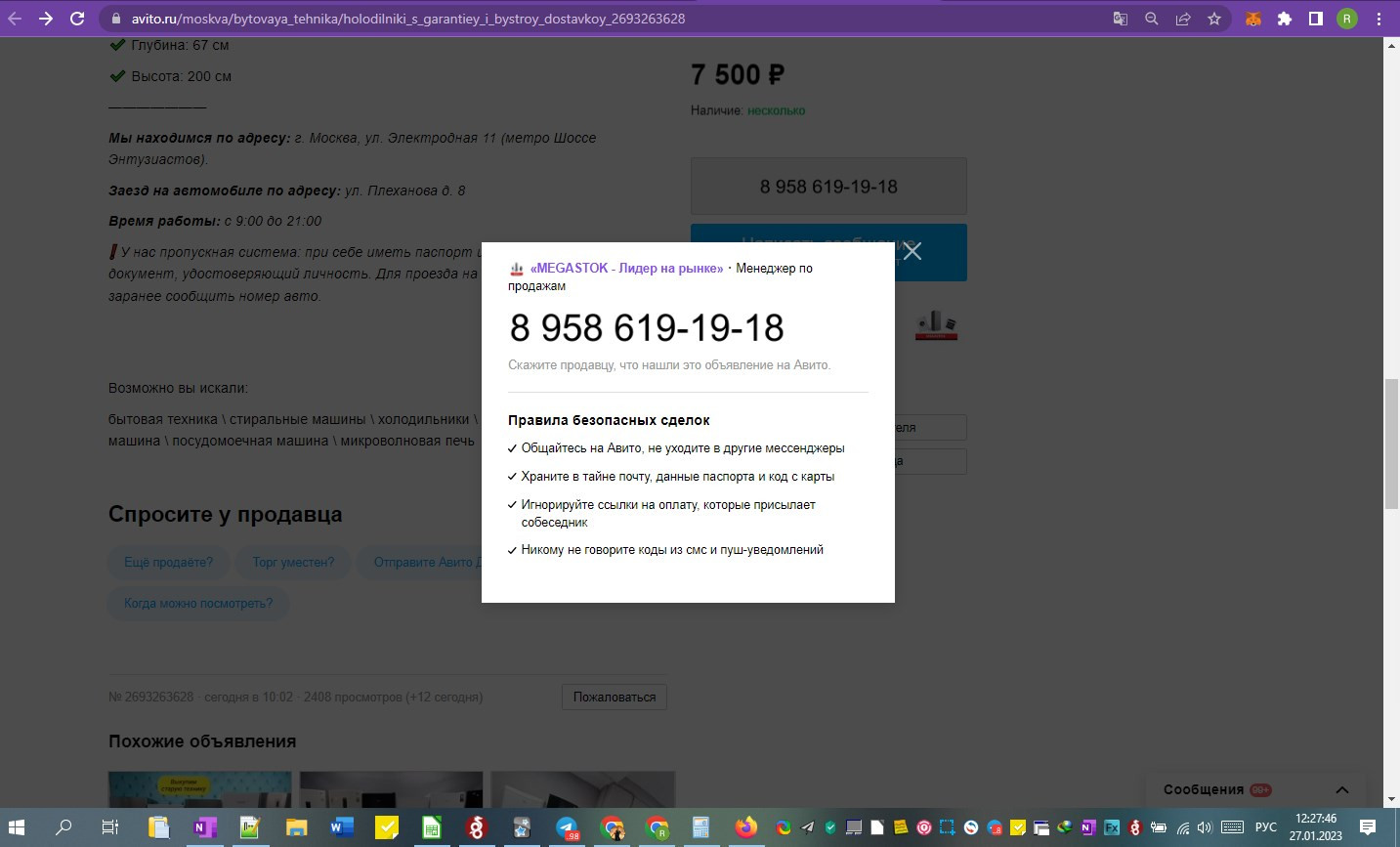
Task: Click the 8 958 619-19-18 phone button
Action: (x=828, y=186)
